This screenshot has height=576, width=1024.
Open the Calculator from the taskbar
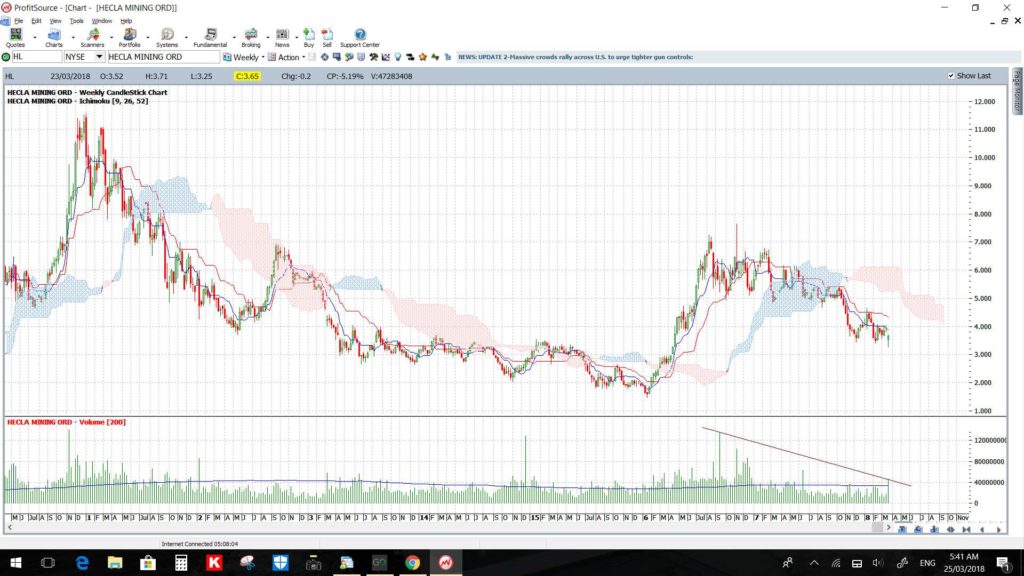181,562
